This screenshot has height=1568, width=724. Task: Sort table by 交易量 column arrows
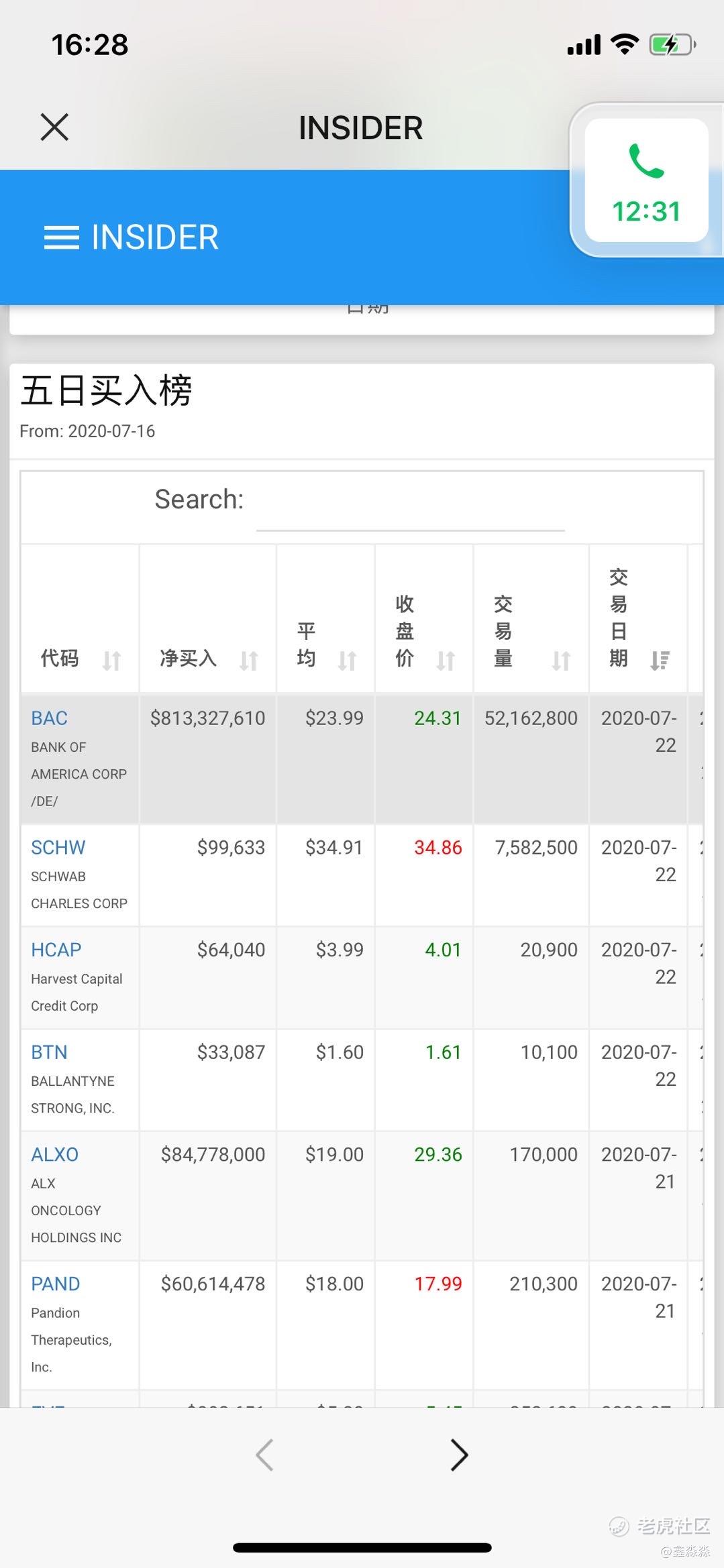pos(561,661)
